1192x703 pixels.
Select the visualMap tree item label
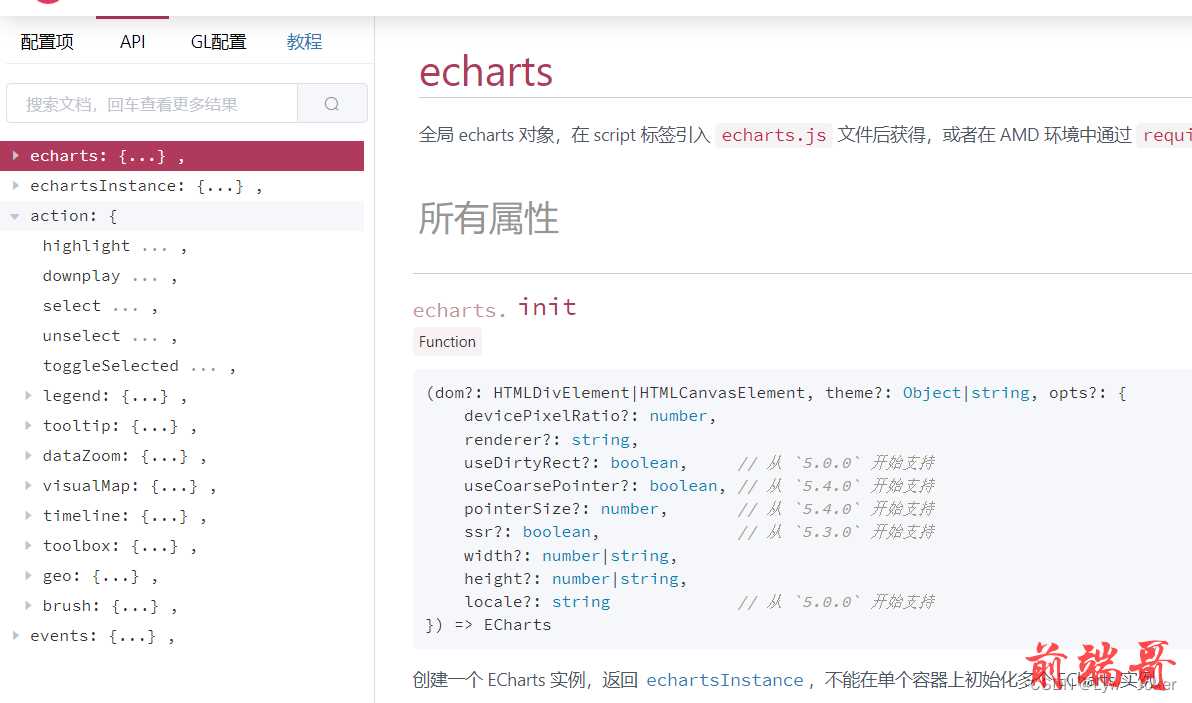coord(129,486)
